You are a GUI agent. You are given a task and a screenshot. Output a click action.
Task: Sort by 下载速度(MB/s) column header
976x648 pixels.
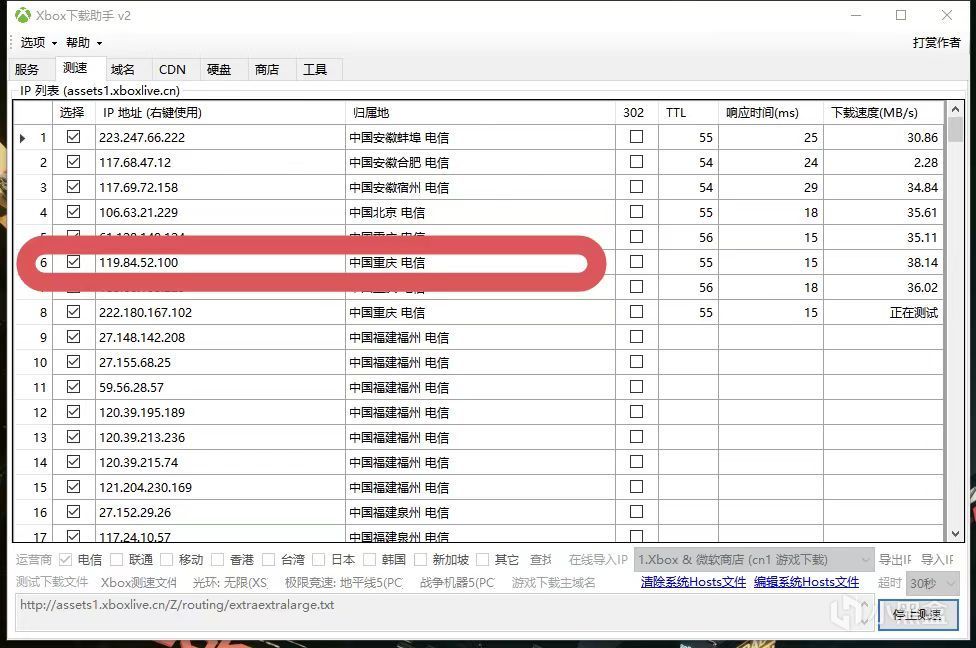883,113
